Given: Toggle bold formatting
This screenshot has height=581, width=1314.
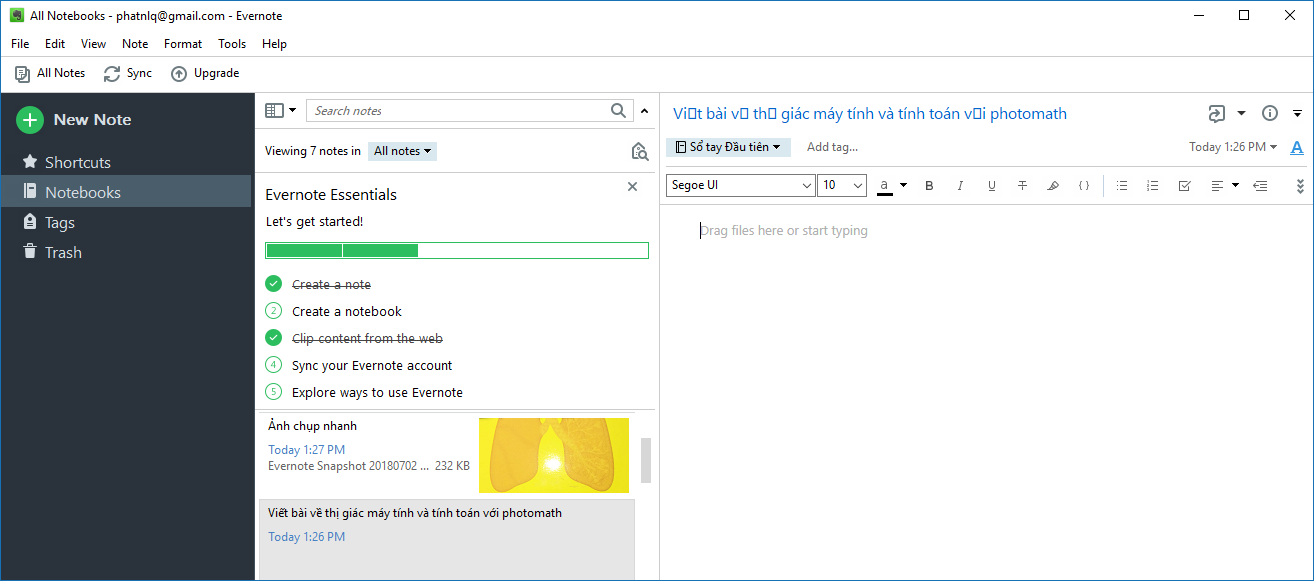Looking at the screenshot, I should [929, 186].
